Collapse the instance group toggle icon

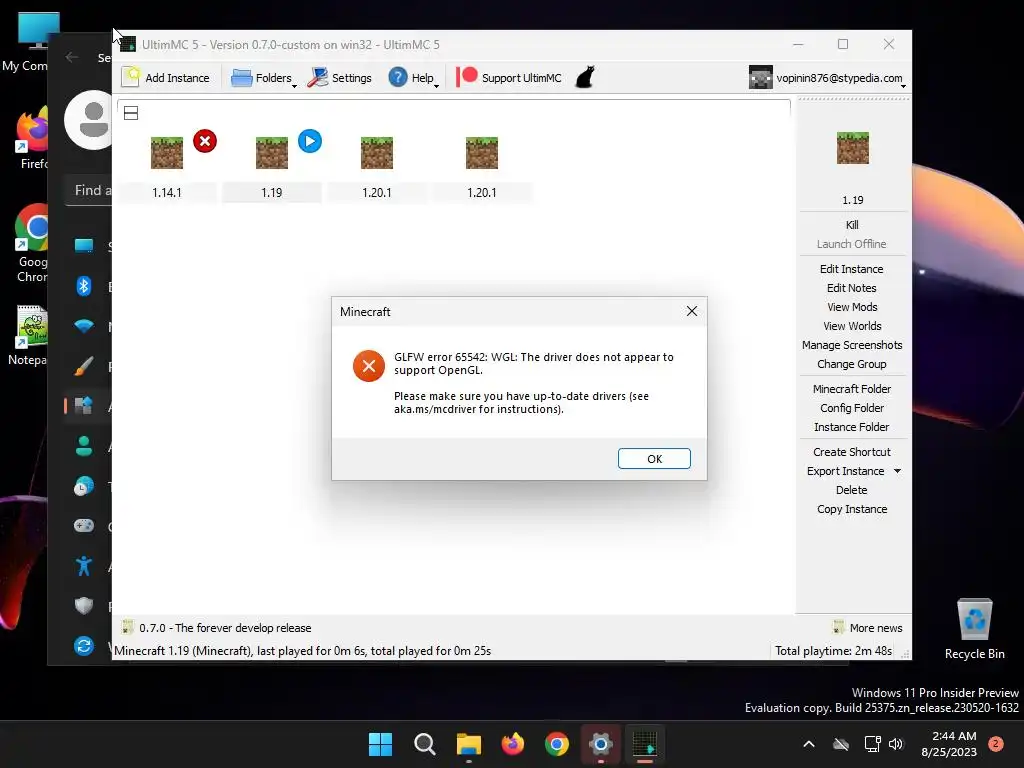(131, 113)
